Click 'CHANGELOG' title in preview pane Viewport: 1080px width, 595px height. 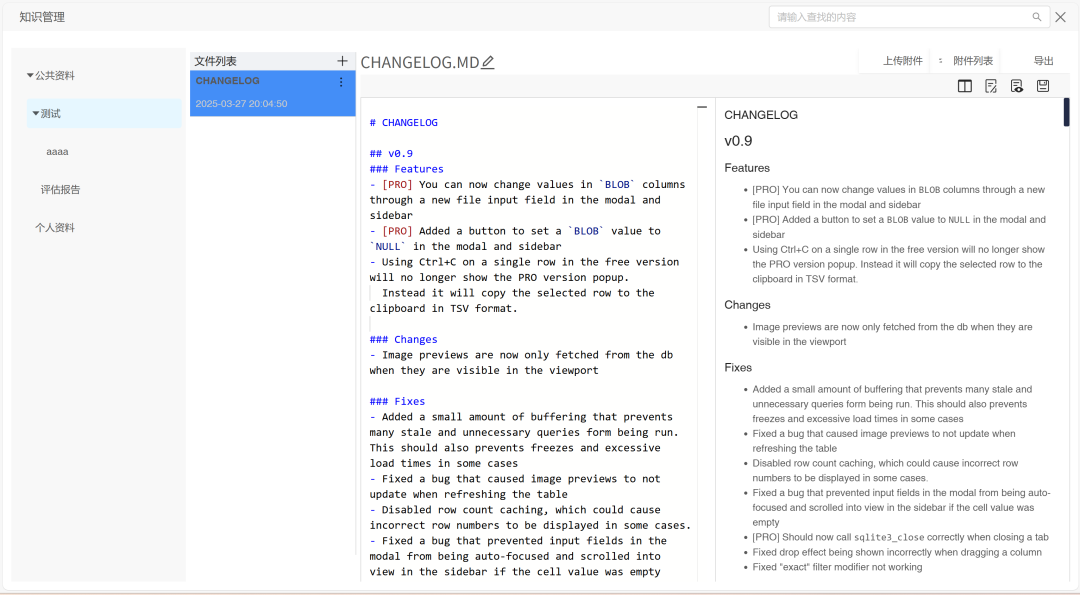pos(761,115)
